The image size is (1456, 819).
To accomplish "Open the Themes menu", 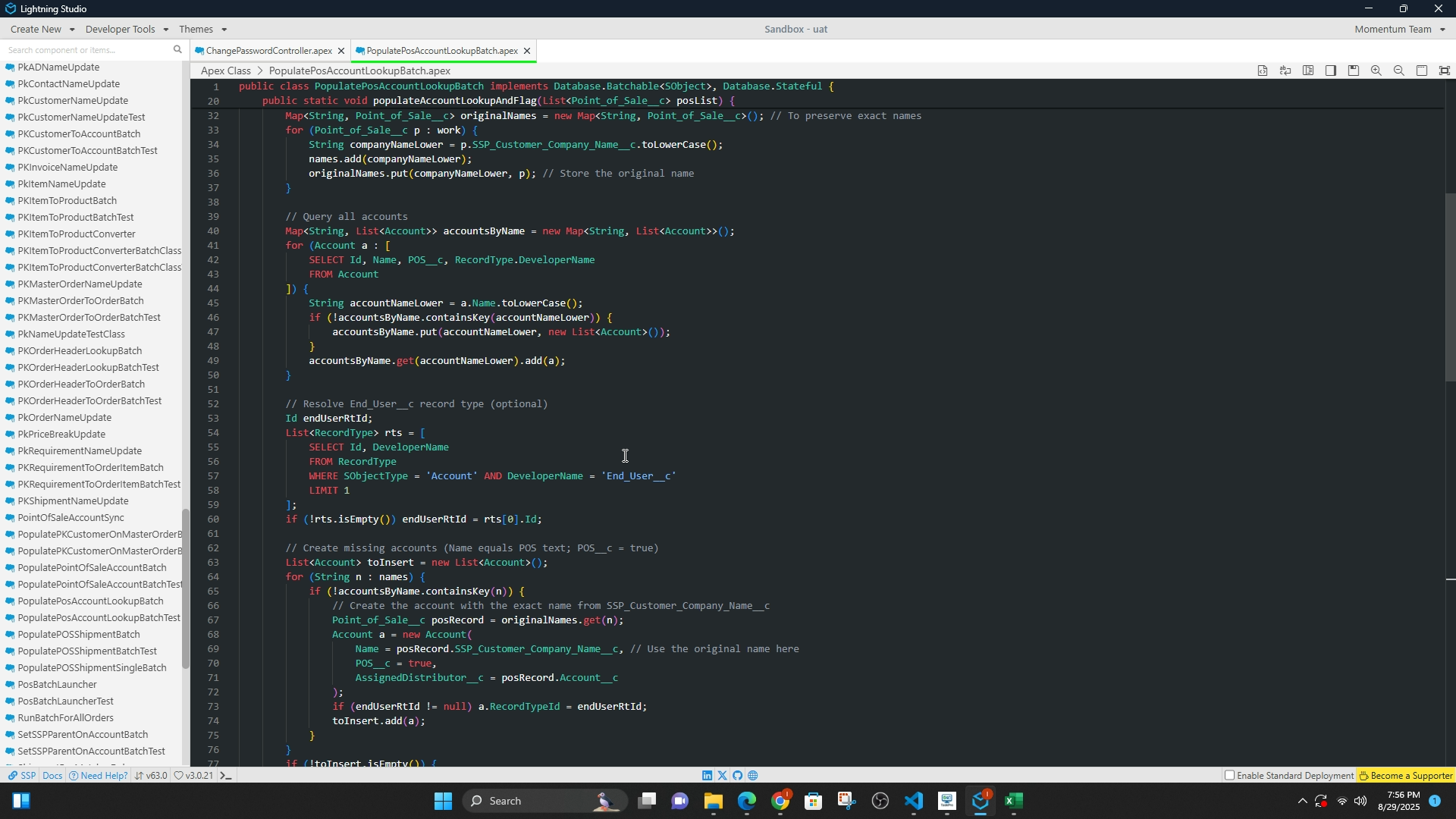I will 202,30.
